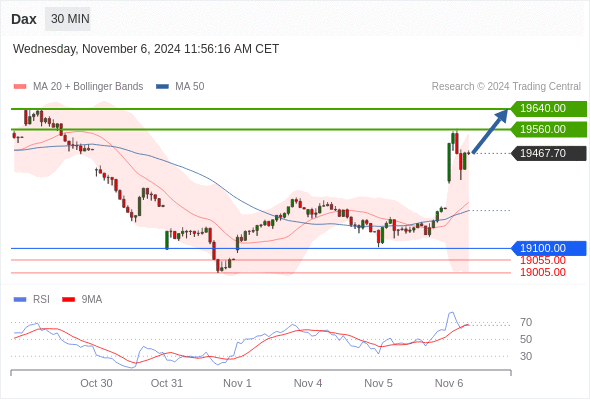590x400 pixels.
Task: Click the red 19005.00 support value
Action: coord(543,272)
